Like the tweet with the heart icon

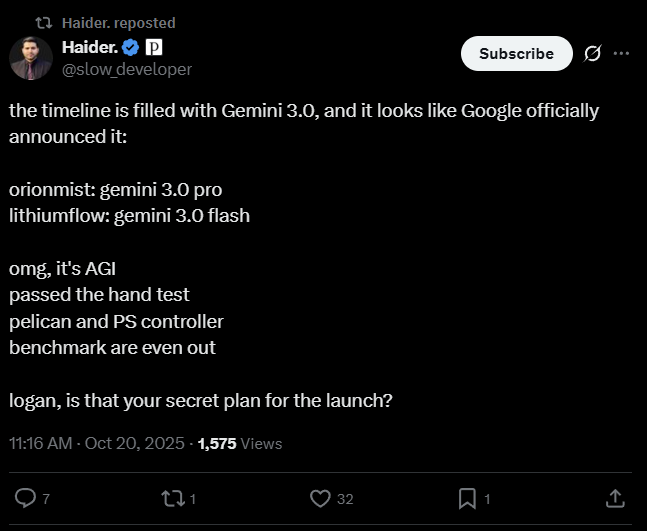(x=321, y=498)
